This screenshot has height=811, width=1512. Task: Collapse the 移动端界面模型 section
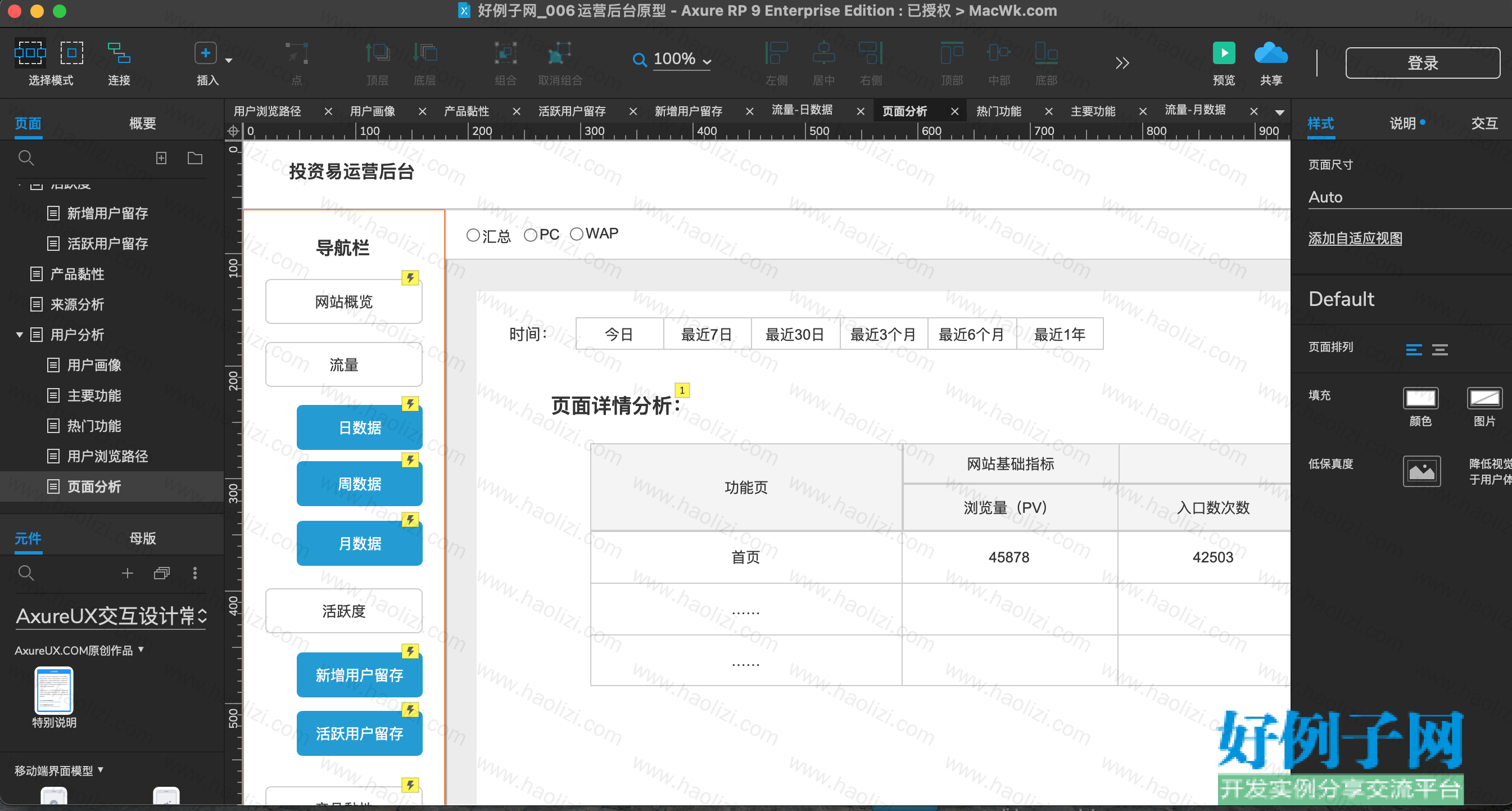[101, 769]
